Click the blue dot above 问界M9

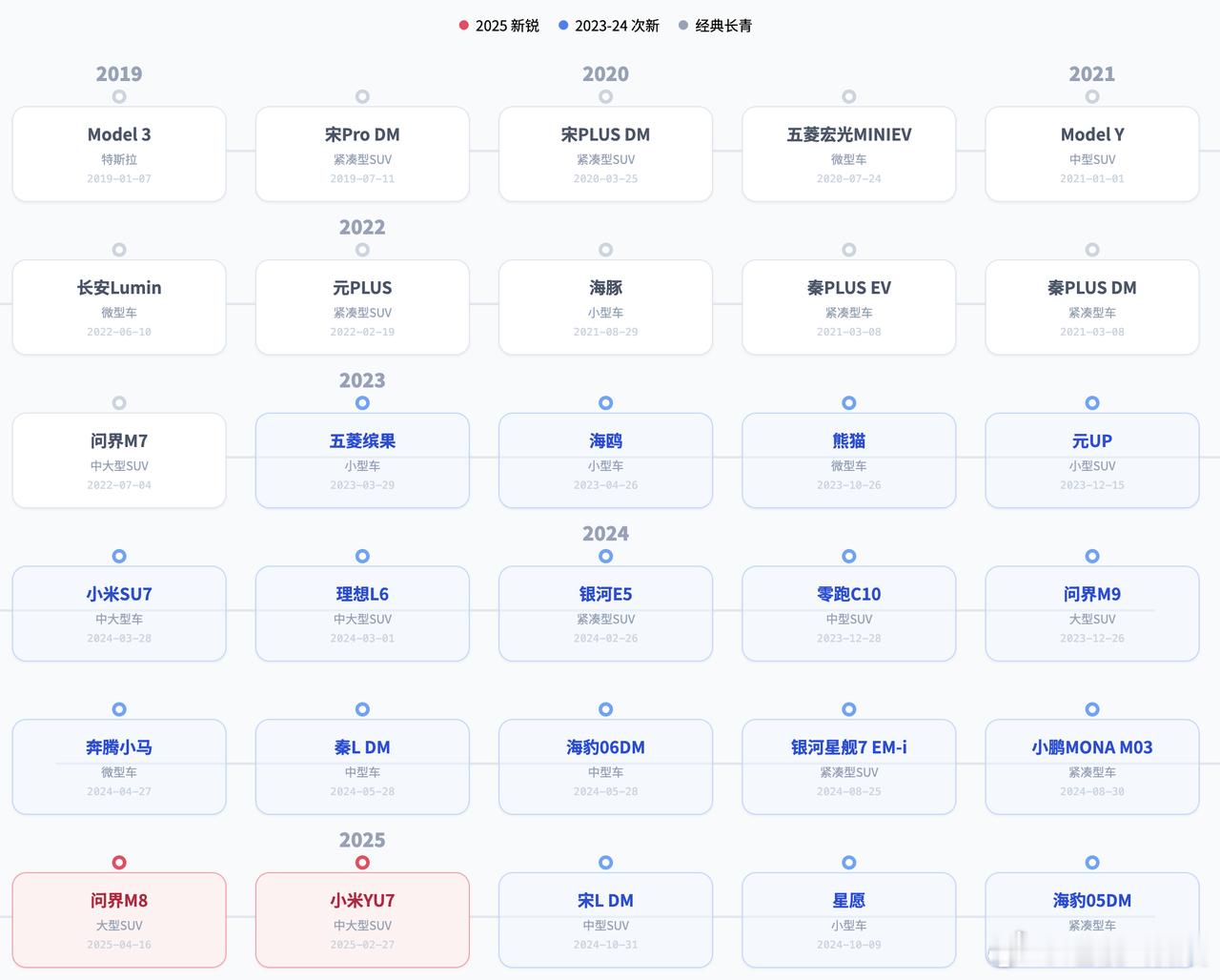point(1092,556)
